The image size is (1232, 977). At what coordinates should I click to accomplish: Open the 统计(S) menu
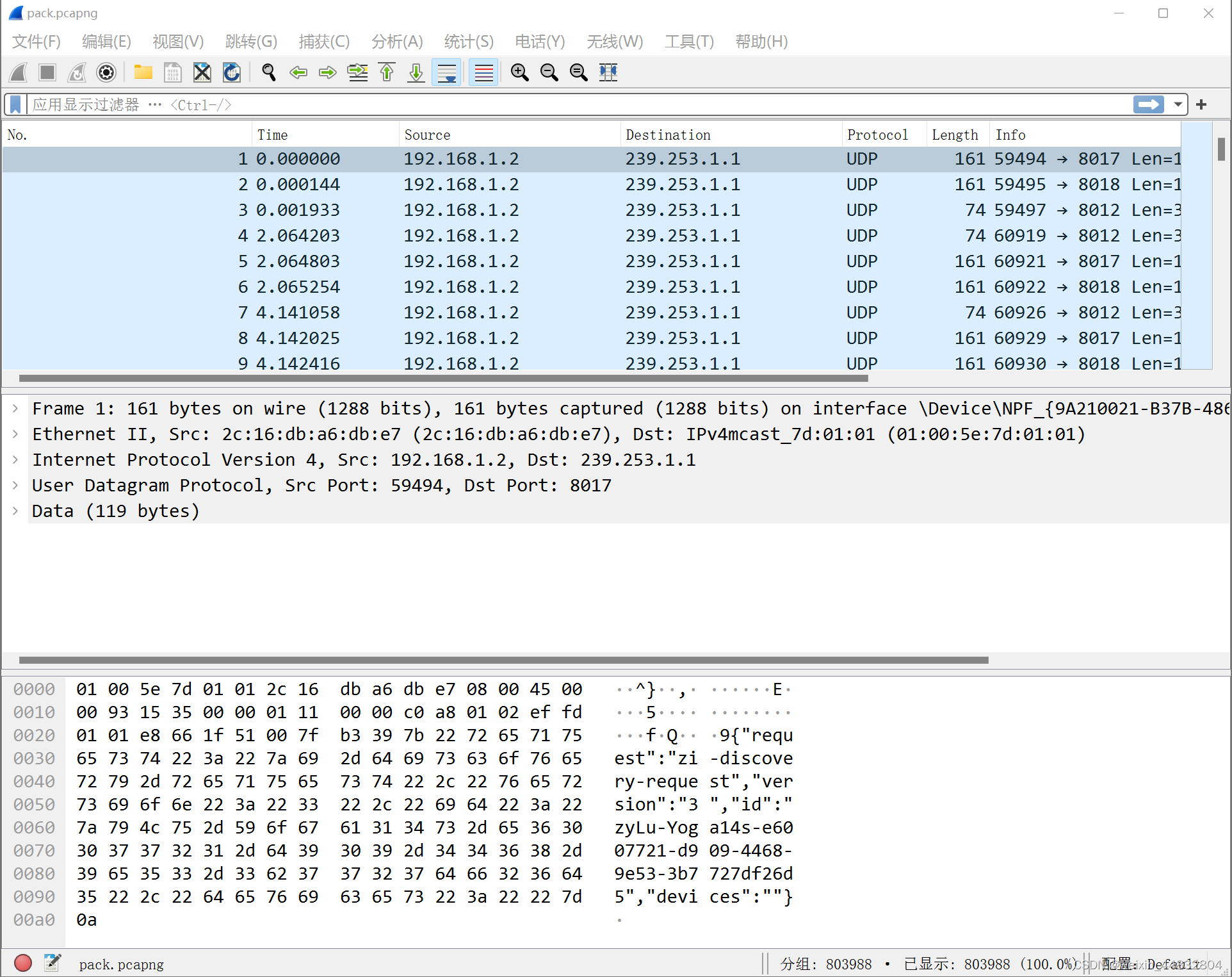pos(469,42)
